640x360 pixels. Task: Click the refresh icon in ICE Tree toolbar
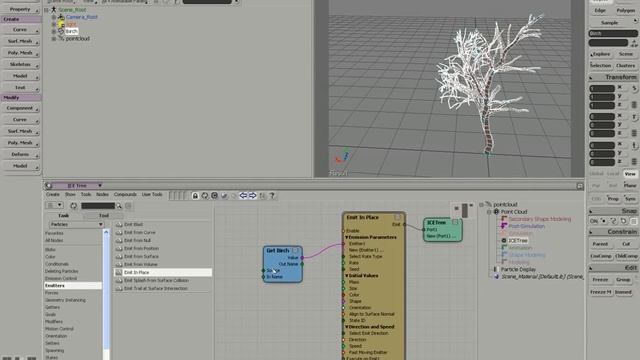click(205, 196)
